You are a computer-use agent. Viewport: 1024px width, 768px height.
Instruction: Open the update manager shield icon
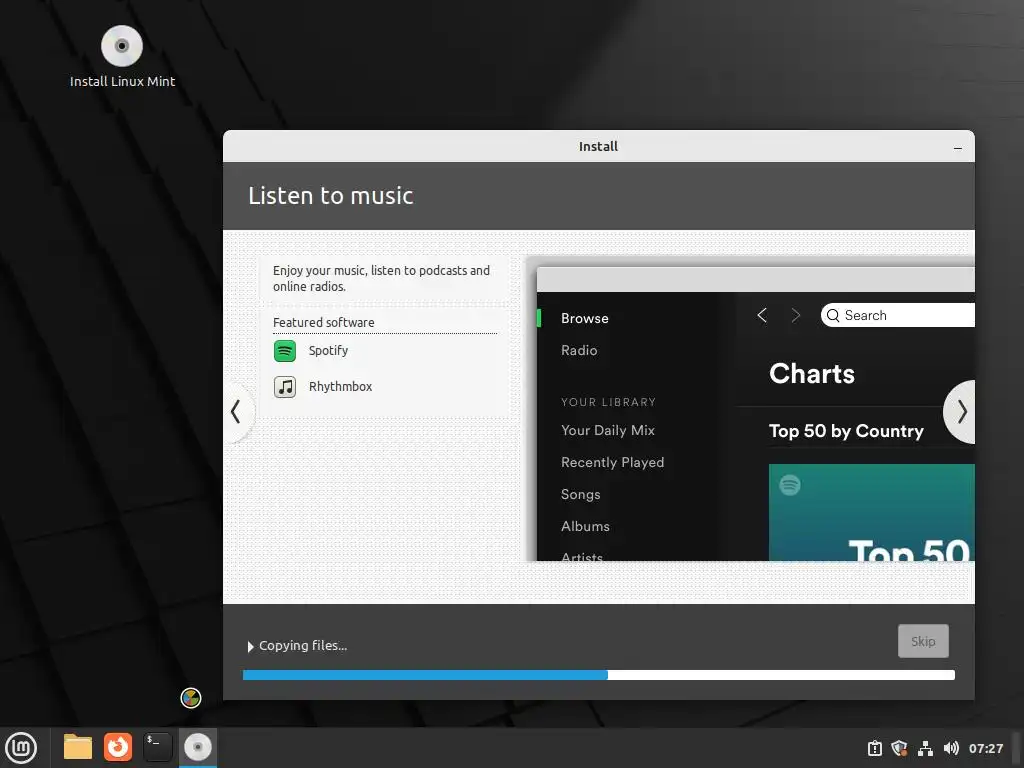[899, 748]
